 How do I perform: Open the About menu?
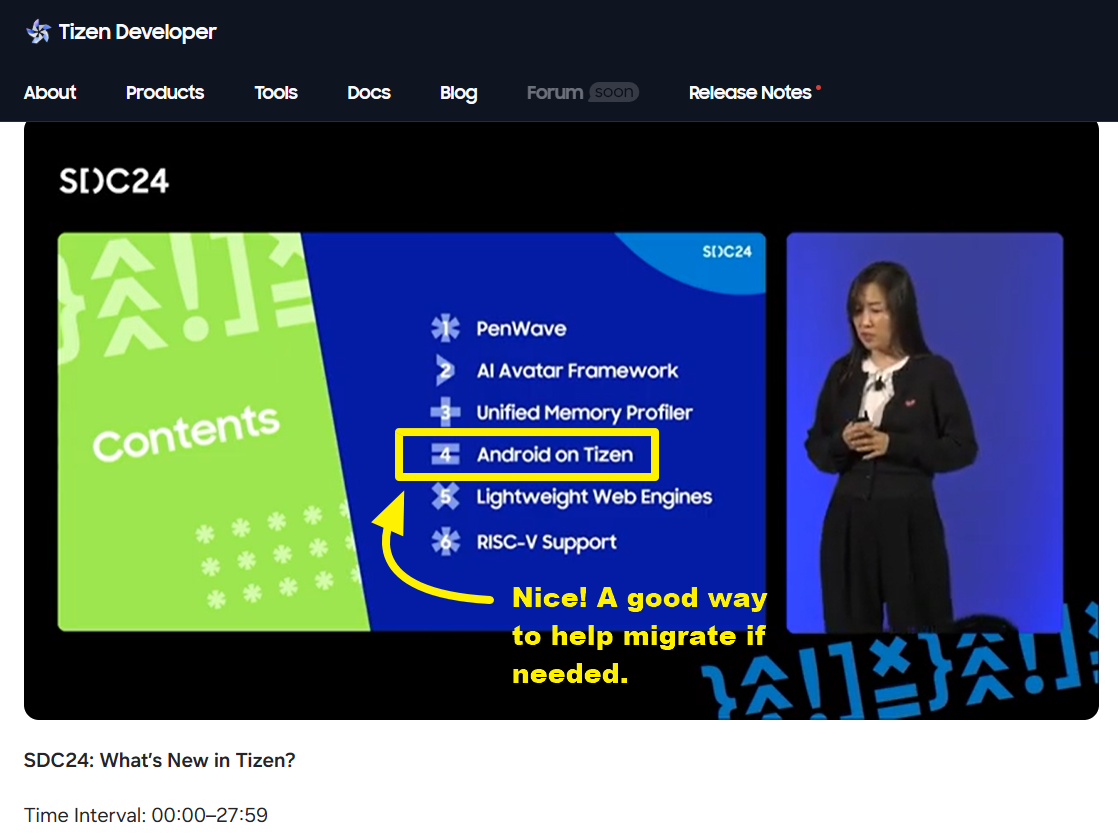pyautogui.click(x=50, y=92)
